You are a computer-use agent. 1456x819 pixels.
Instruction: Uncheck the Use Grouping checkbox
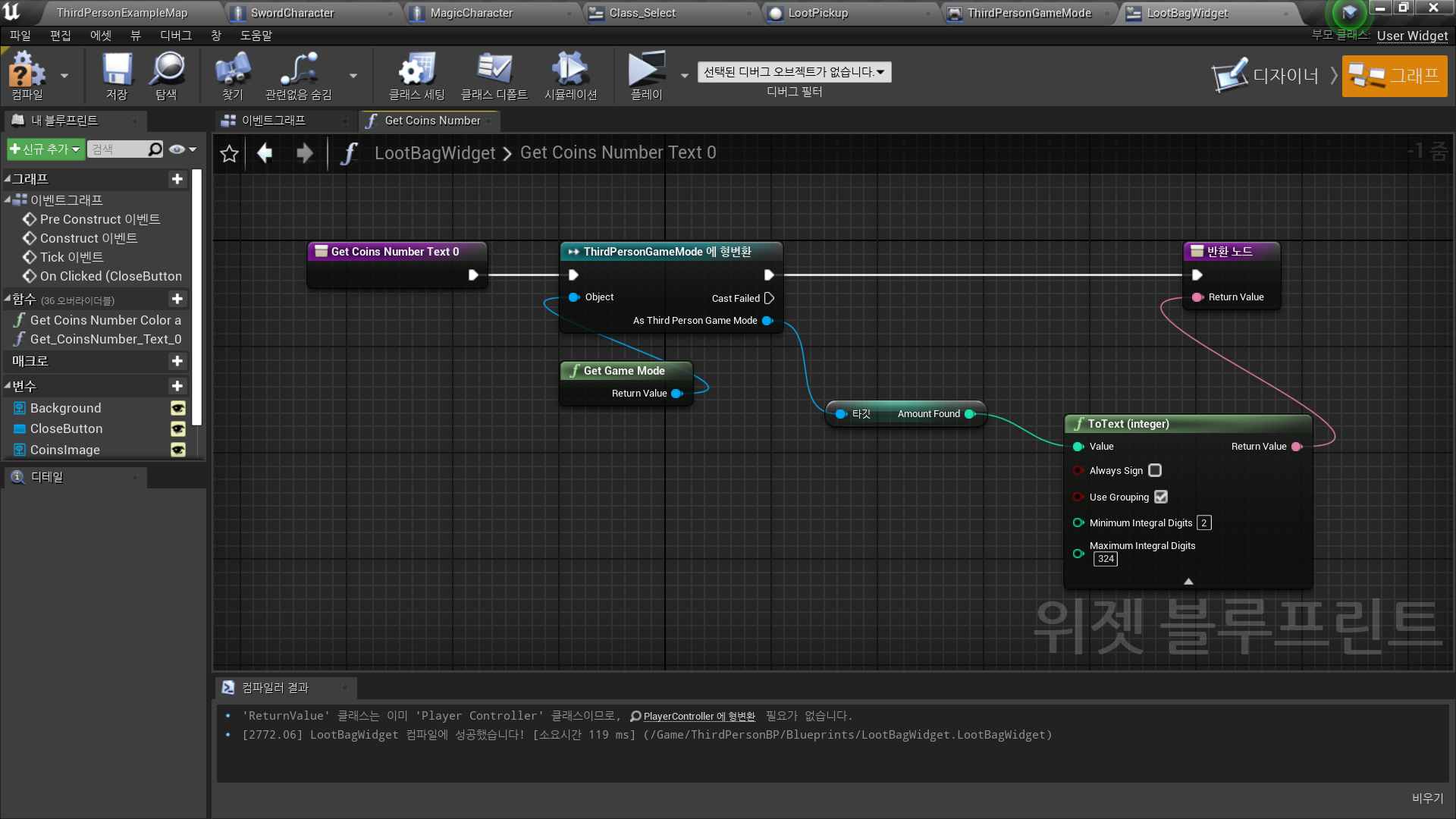pyautogui.click(x=1161, y=497)
